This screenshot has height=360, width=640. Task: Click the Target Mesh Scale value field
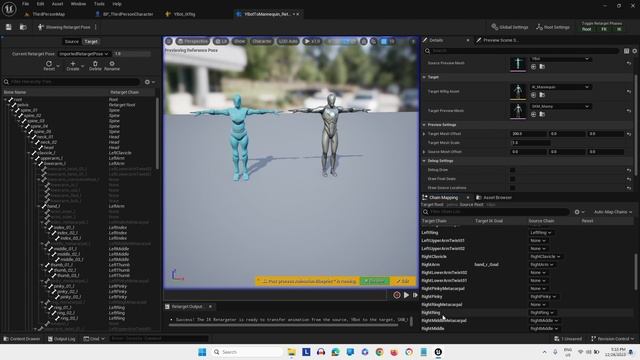(531, 143)
